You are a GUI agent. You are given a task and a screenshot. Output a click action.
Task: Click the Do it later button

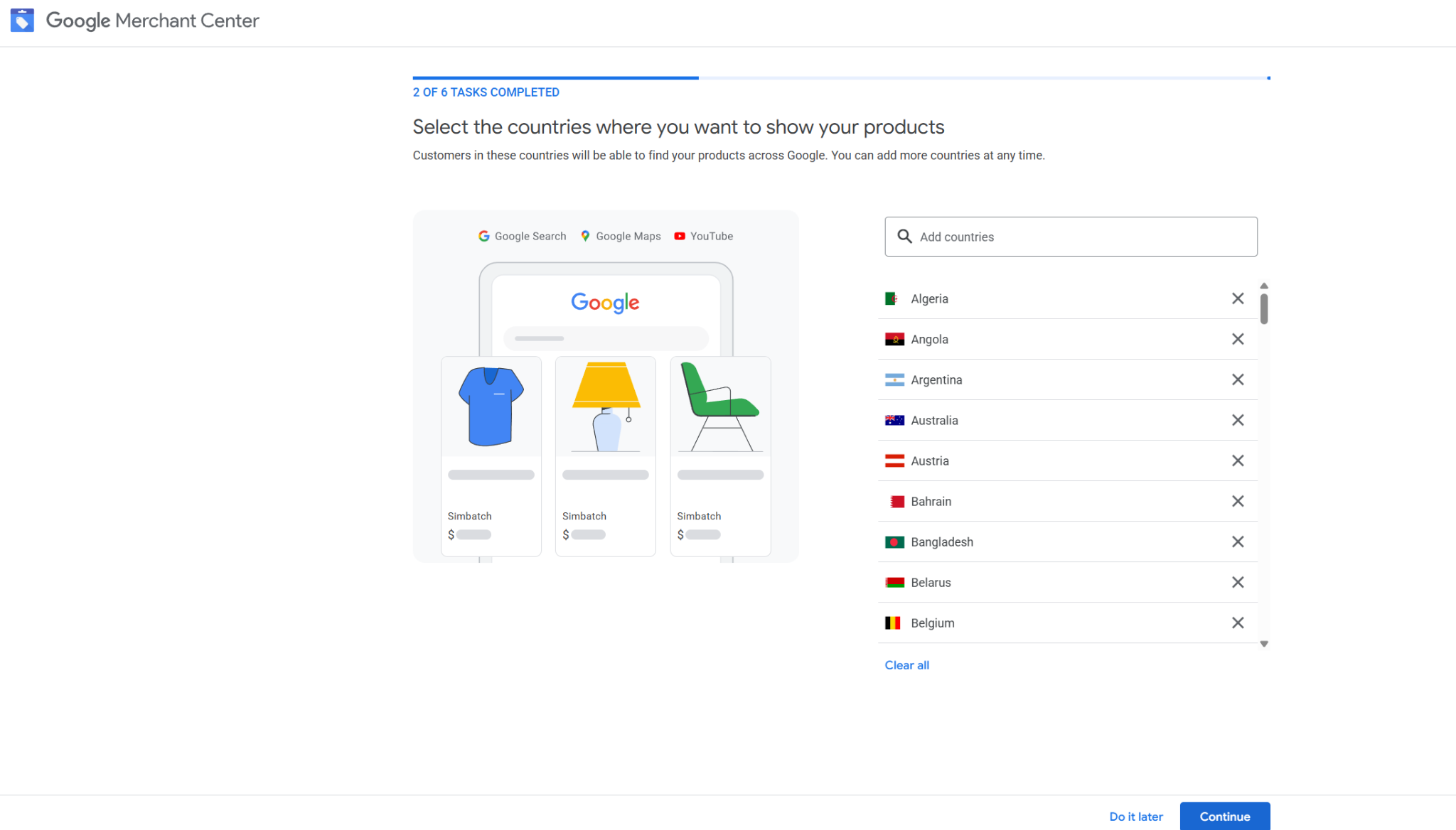coord(1136,816)
